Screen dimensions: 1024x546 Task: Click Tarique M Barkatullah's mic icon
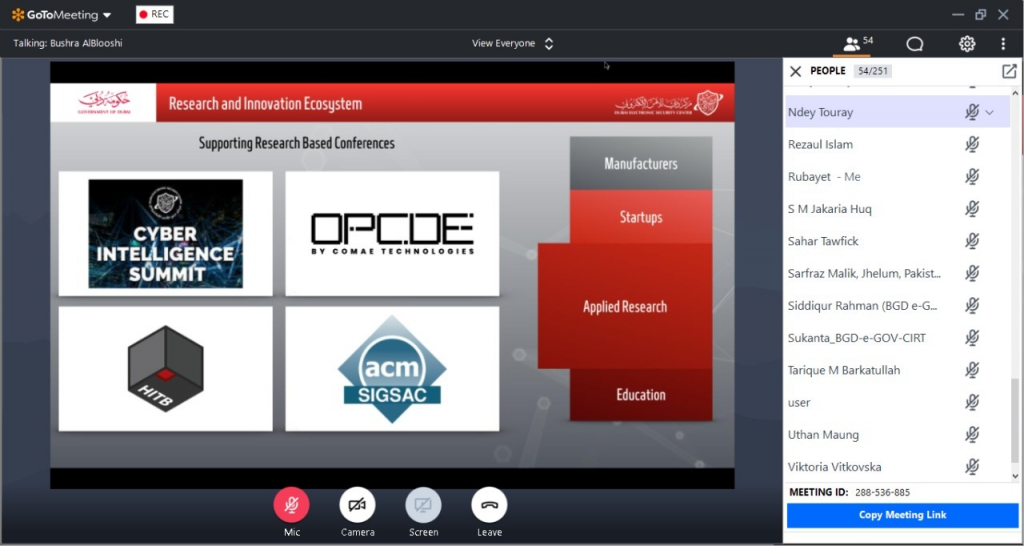tap(972, 370)
